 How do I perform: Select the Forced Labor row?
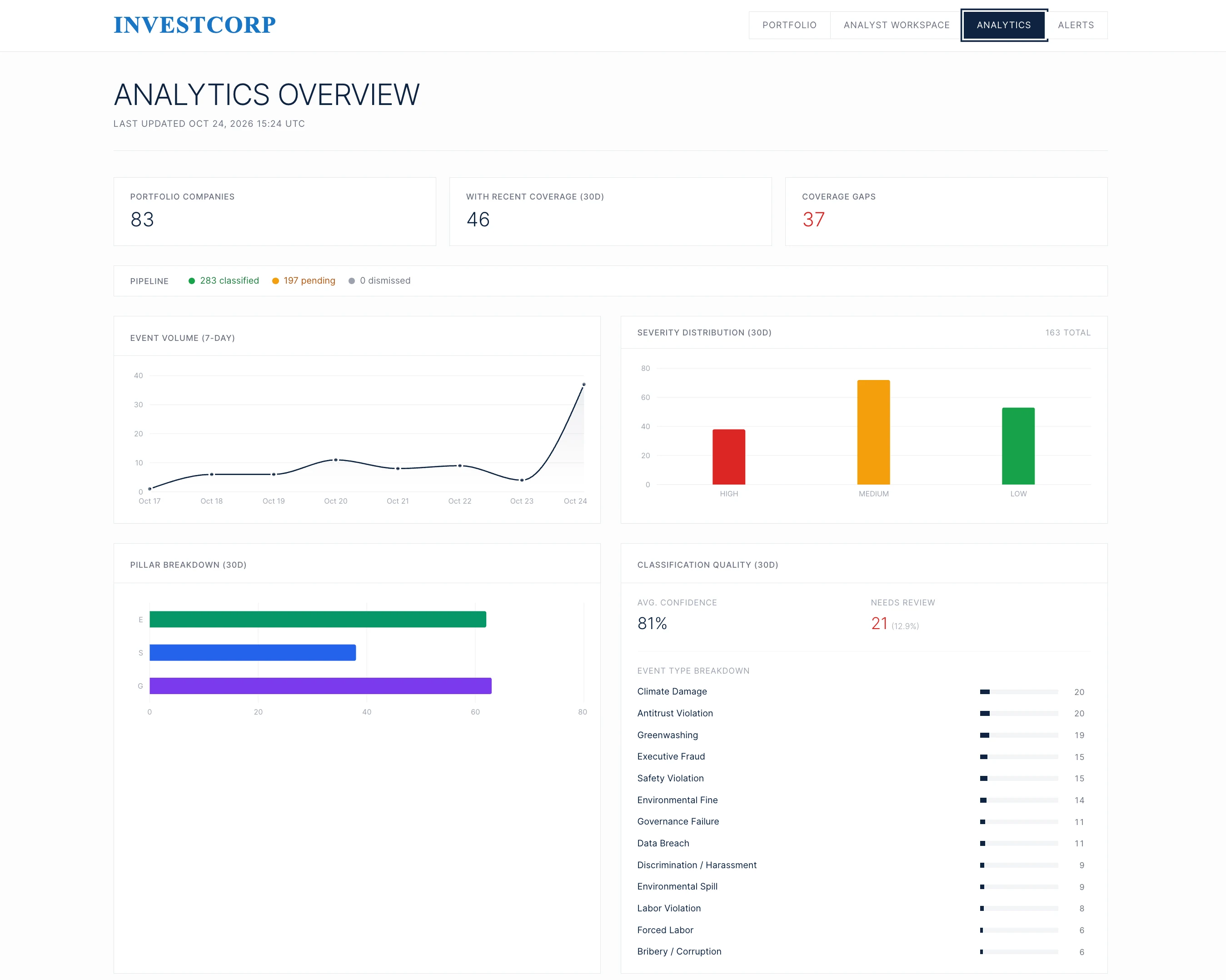coord(864,930)
